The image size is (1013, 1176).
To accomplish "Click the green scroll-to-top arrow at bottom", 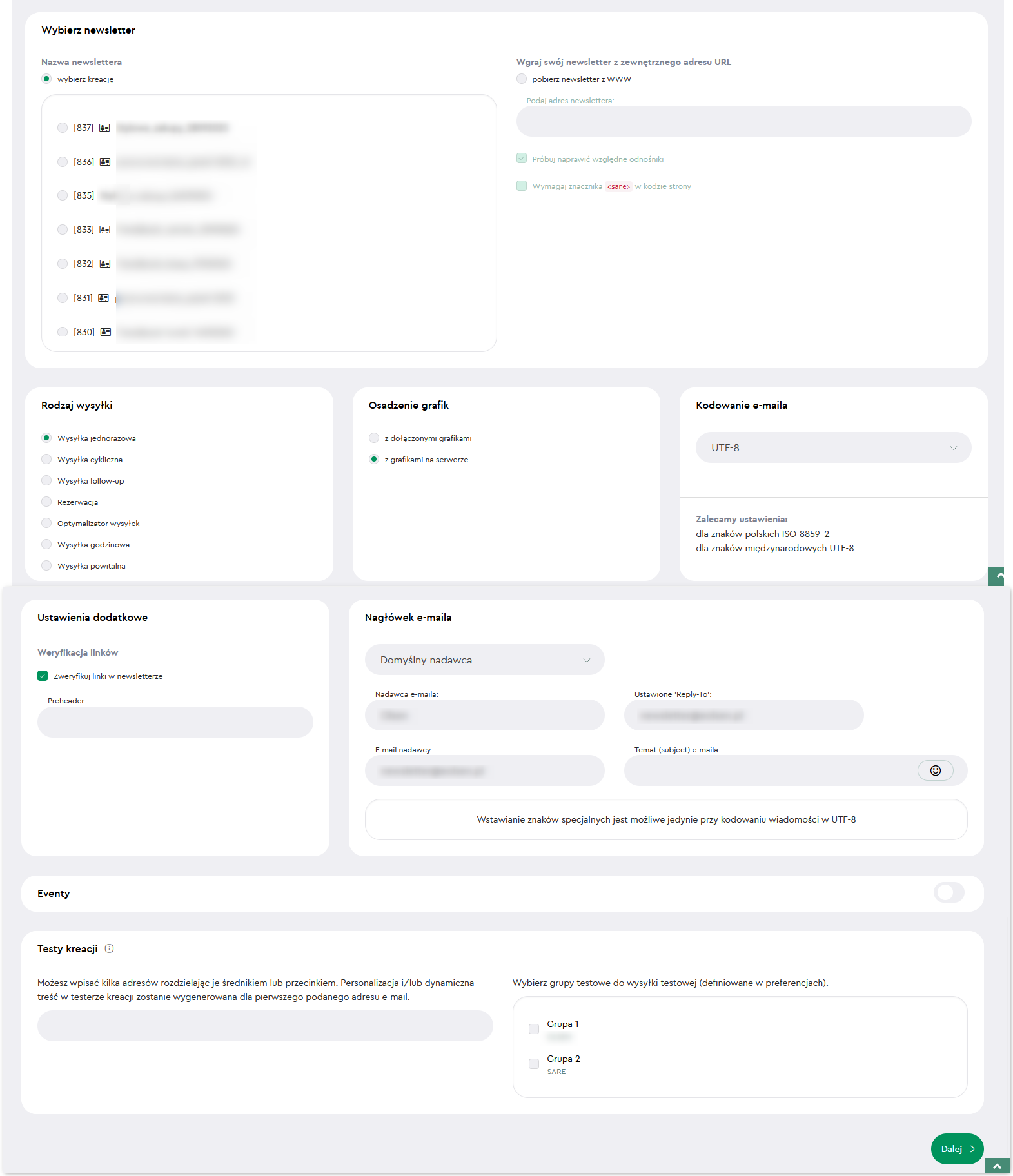I will pos(997,1166).
